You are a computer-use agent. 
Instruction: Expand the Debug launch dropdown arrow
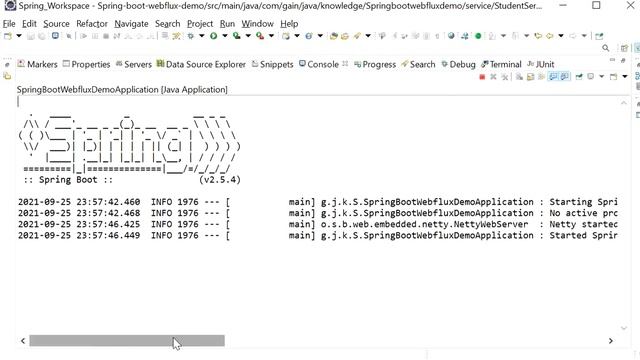[x=202, y=36]
